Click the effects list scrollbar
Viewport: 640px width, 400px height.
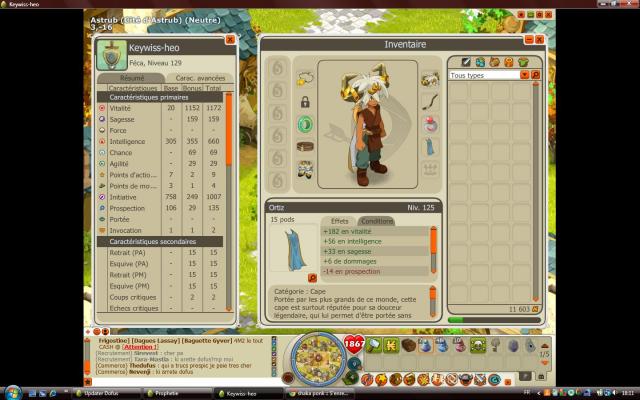(x=433, y=250)
